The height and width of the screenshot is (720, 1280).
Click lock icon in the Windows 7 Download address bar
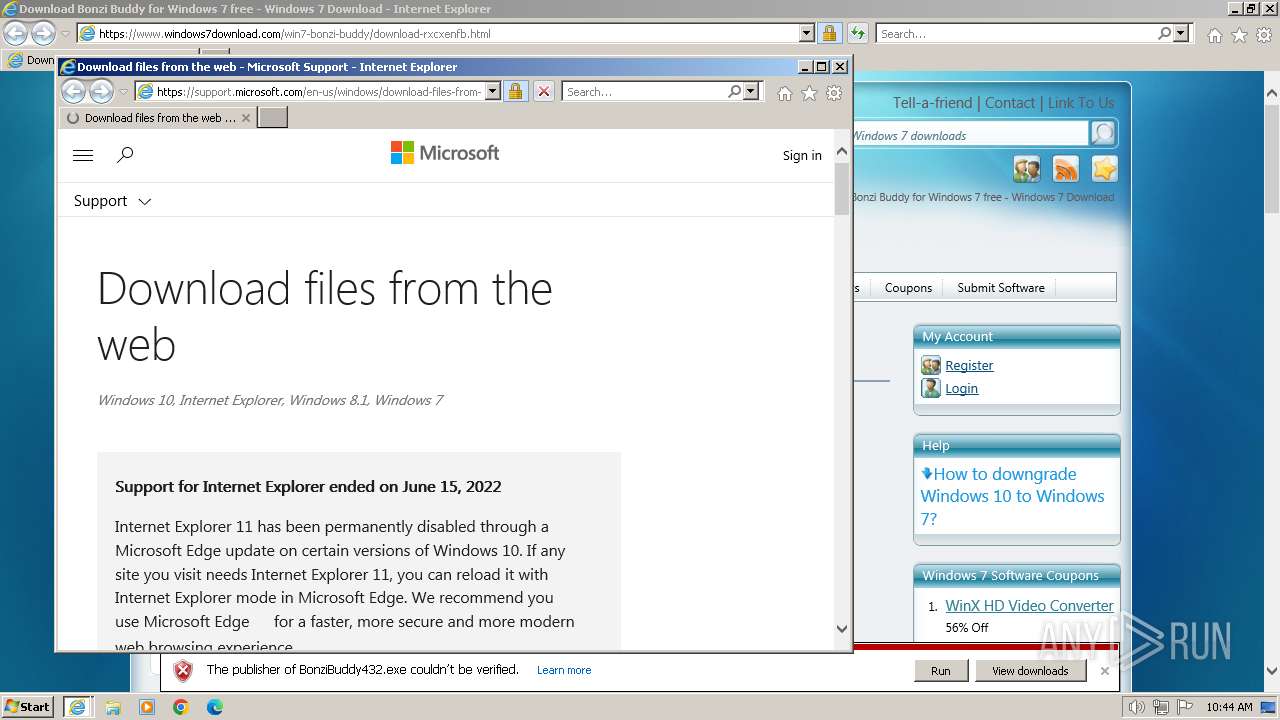829,33
